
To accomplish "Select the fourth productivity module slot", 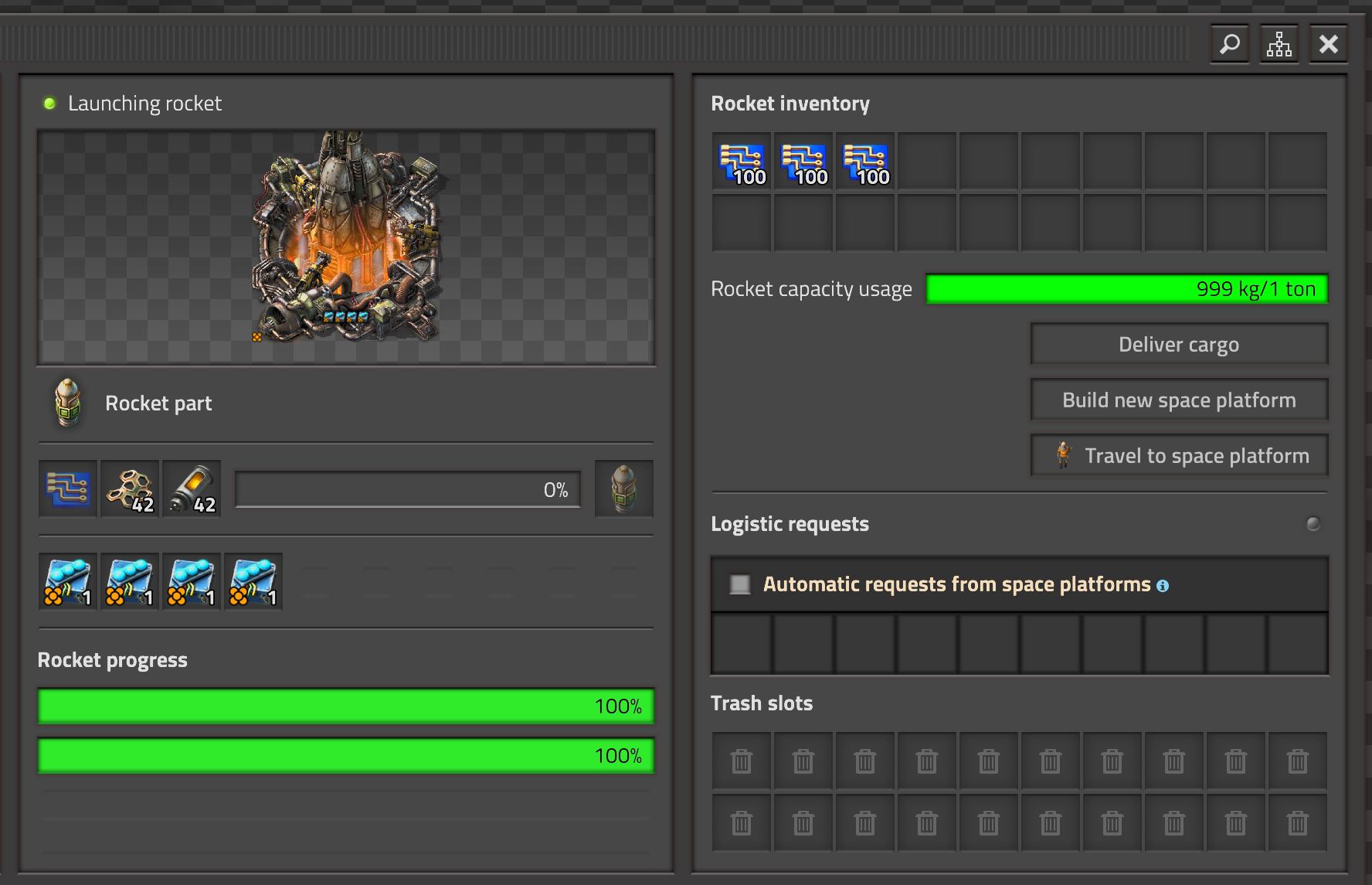I will tap(253, 582).
